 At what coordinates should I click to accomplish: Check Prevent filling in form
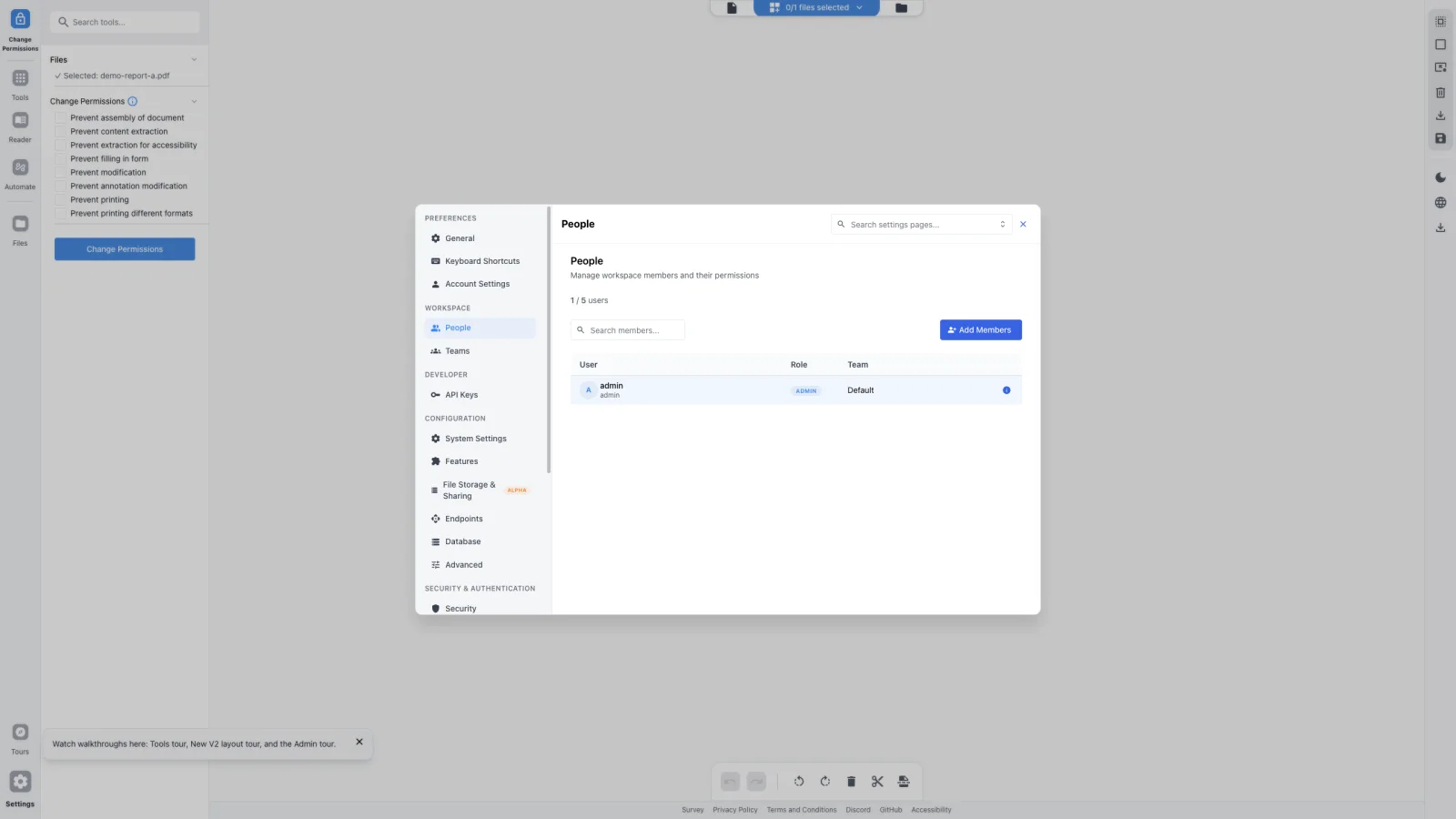coord(61,158)
